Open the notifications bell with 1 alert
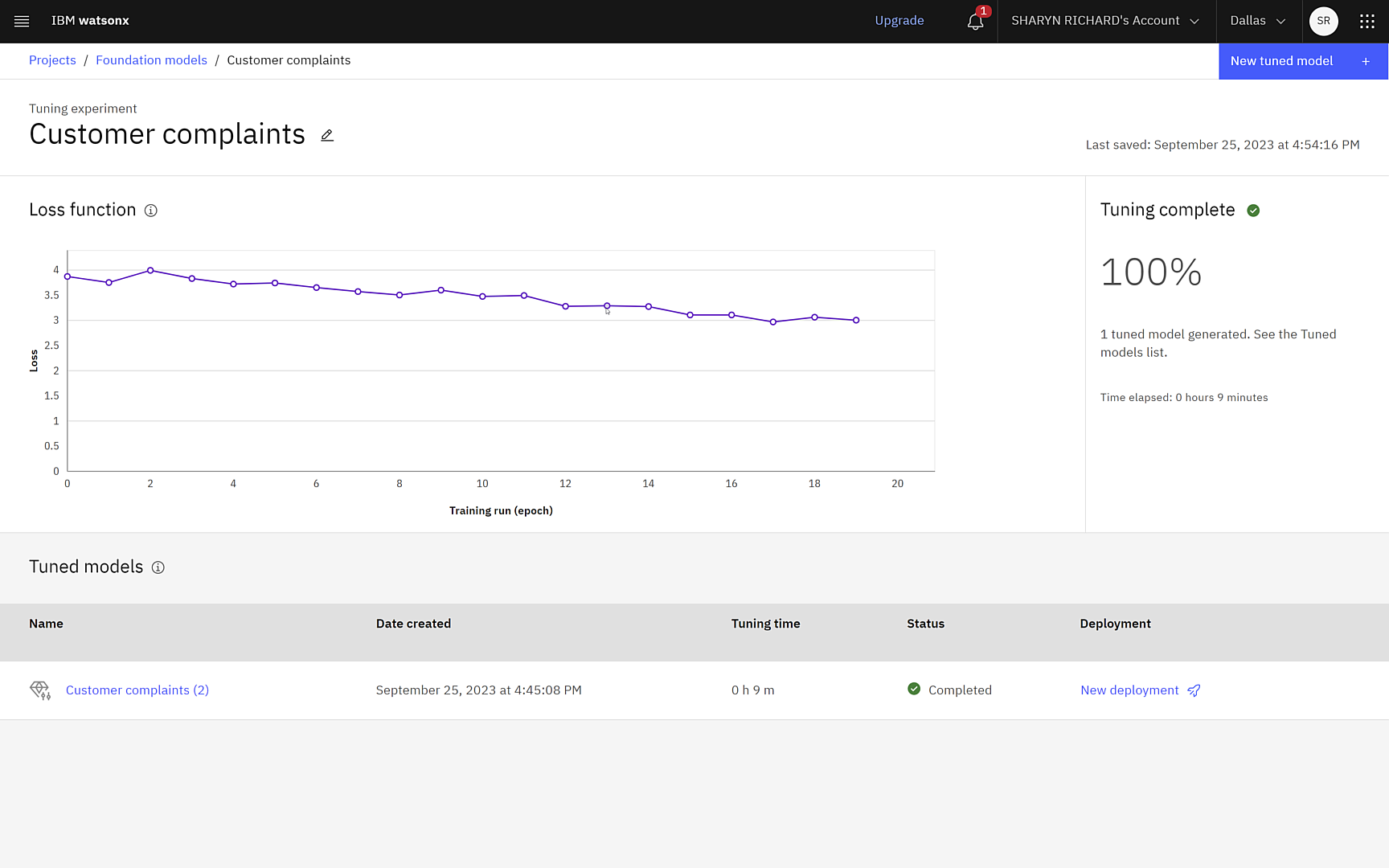This screenshot has width=1389, height=868. pyautogui.click(x=974, y=22)
